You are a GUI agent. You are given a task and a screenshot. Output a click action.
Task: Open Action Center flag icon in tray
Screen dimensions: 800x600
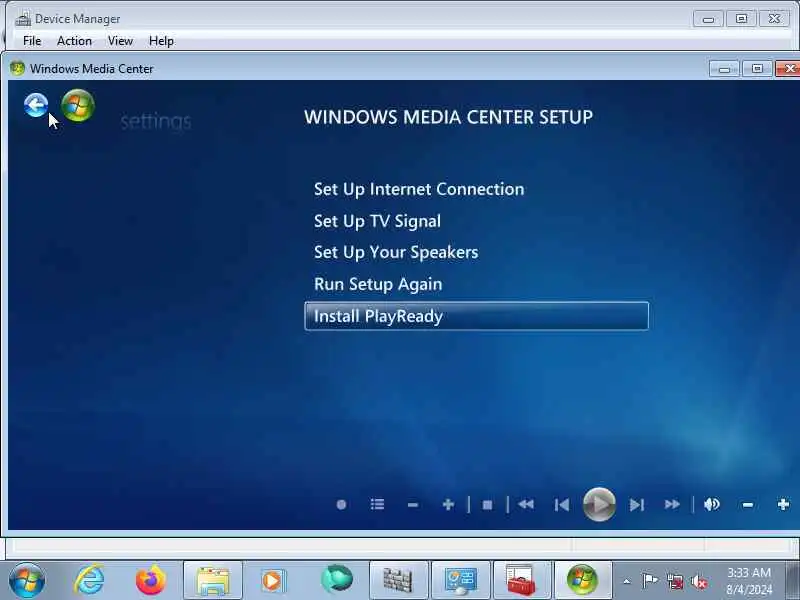(x=649, y=581)
